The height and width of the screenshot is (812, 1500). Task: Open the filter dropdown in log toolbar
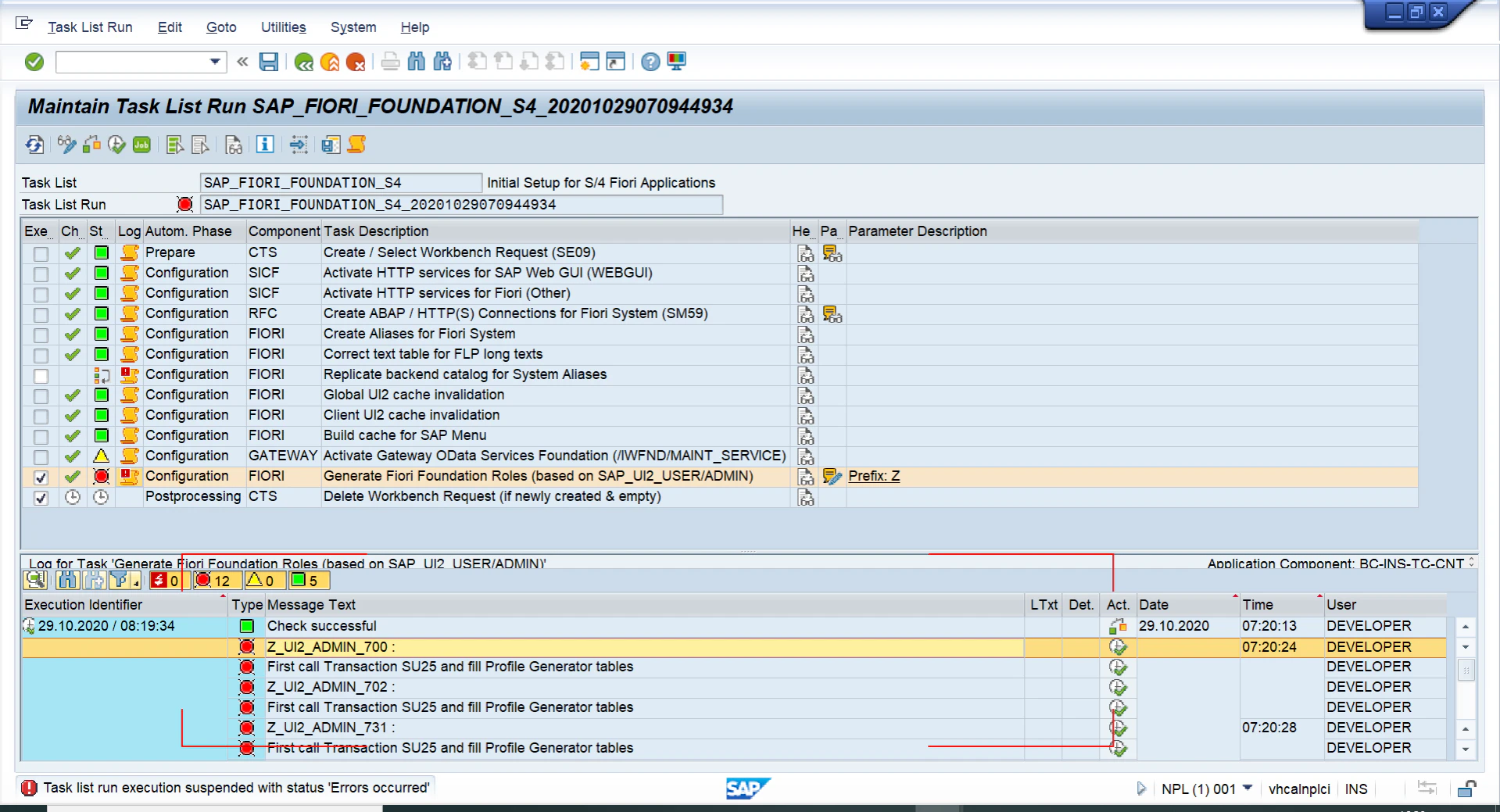coord(137,581)
